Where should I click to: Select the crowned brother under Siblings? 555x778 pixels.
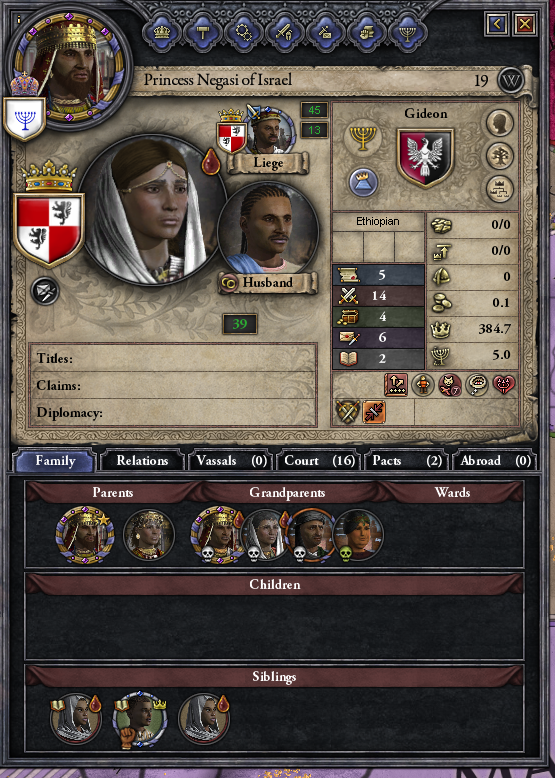(x=139, y=719)
